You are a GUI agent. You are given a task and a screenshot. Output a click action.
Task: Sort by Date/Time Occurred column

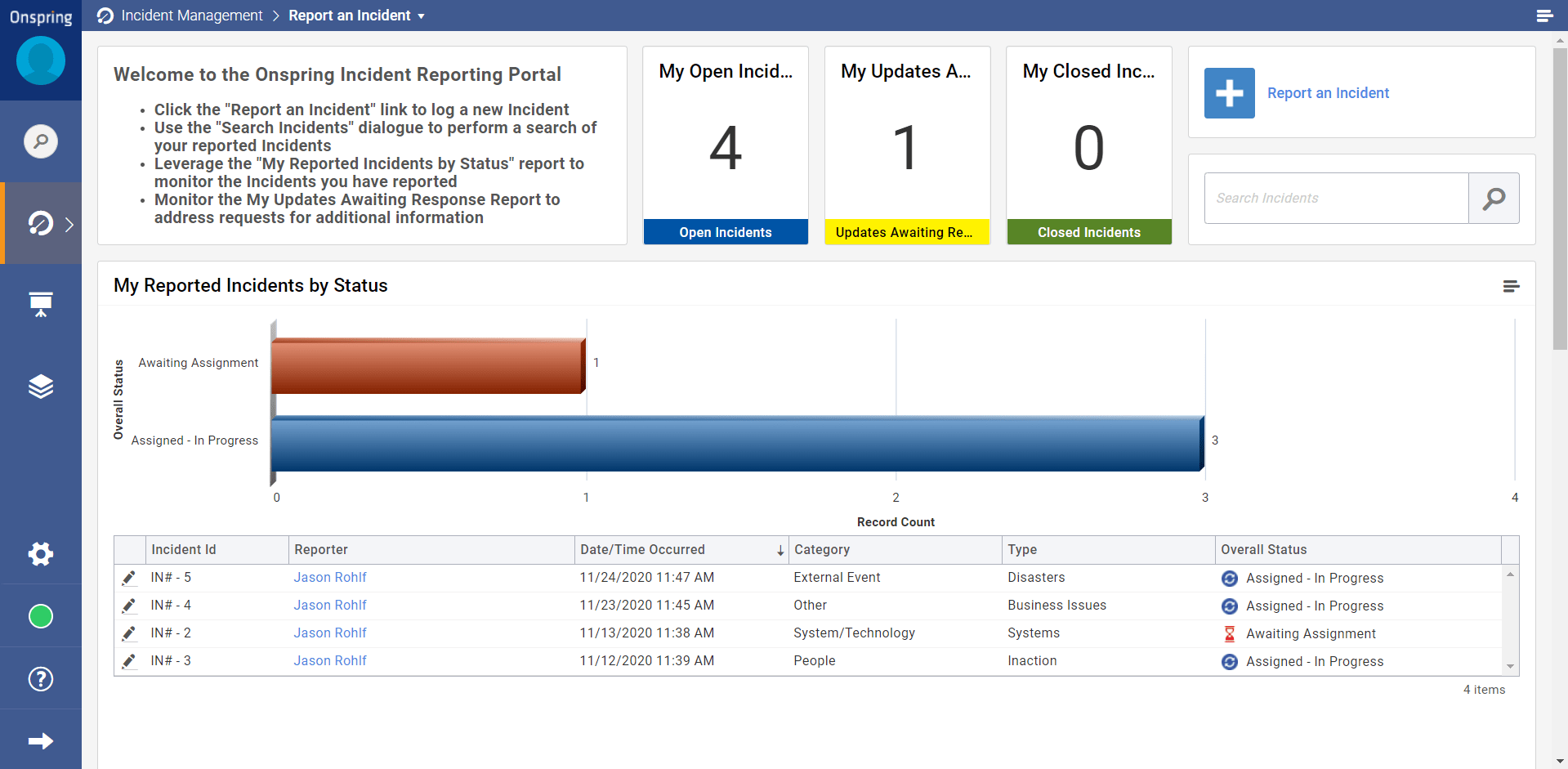point(681,550)
